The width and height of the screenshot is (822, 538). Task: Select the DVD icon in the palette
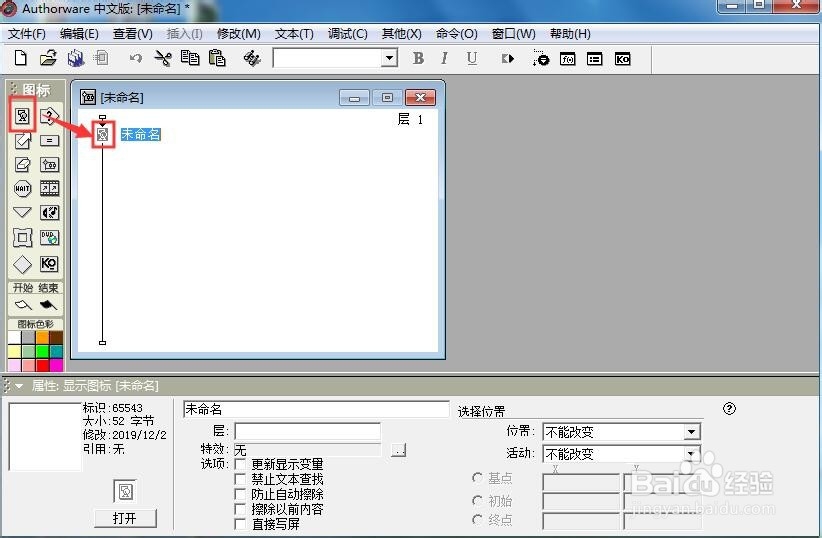[49, 238]
